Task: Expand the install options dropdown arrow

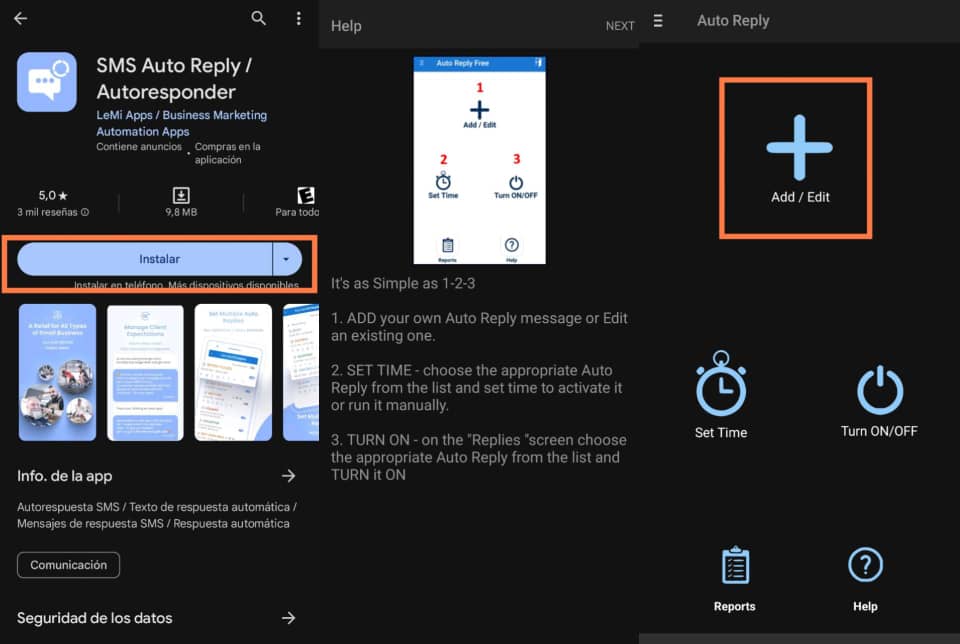Action: tap(287, 259)
